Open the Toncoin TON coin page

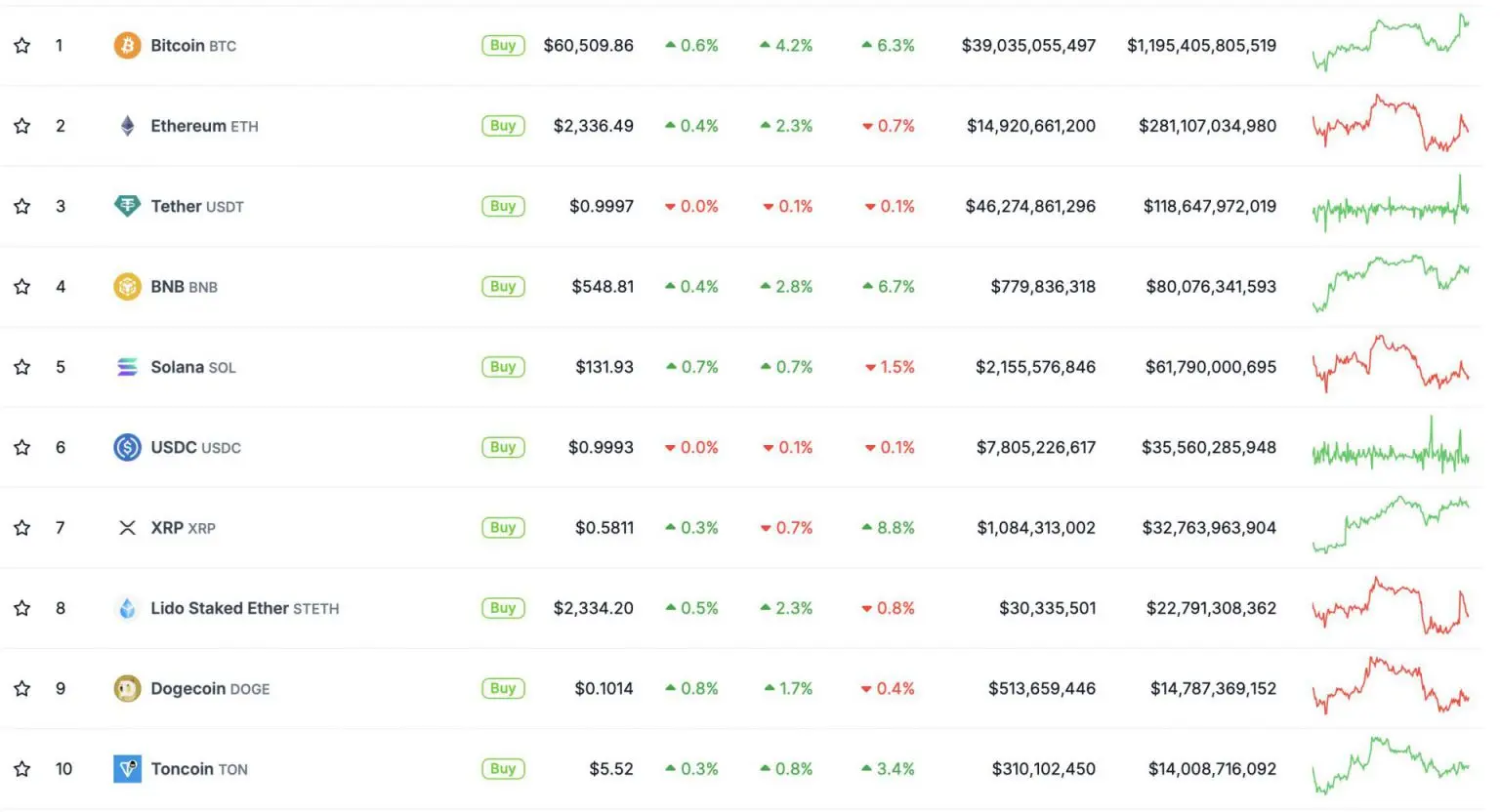[199, 769]
